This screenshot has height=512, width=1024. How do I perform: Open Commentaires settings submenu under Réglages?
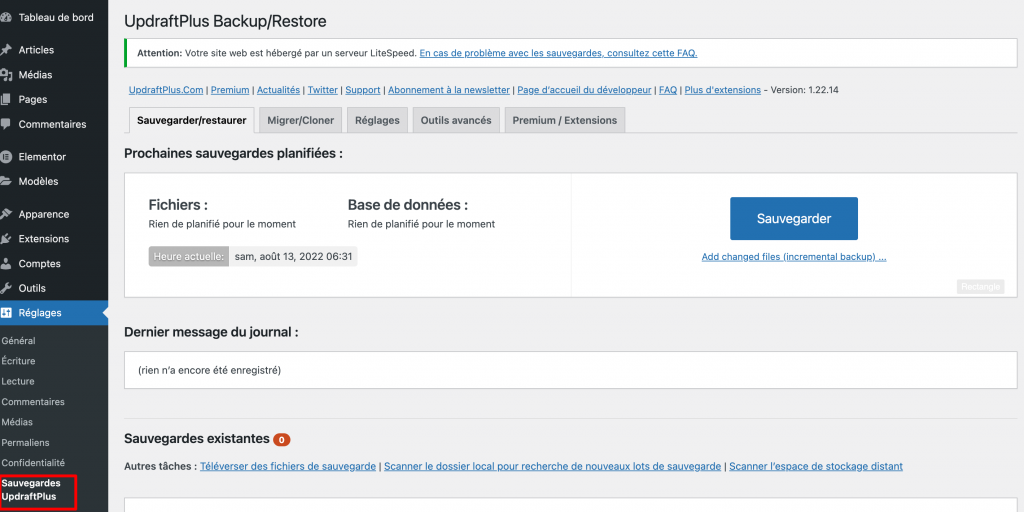[x=33, y=402]
